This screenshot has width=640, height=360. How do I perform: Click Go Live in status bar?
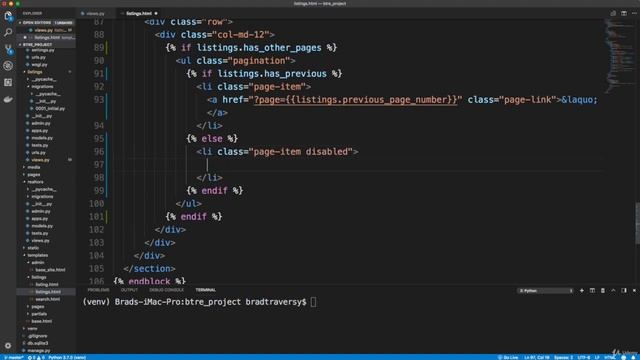click(508, 358)
